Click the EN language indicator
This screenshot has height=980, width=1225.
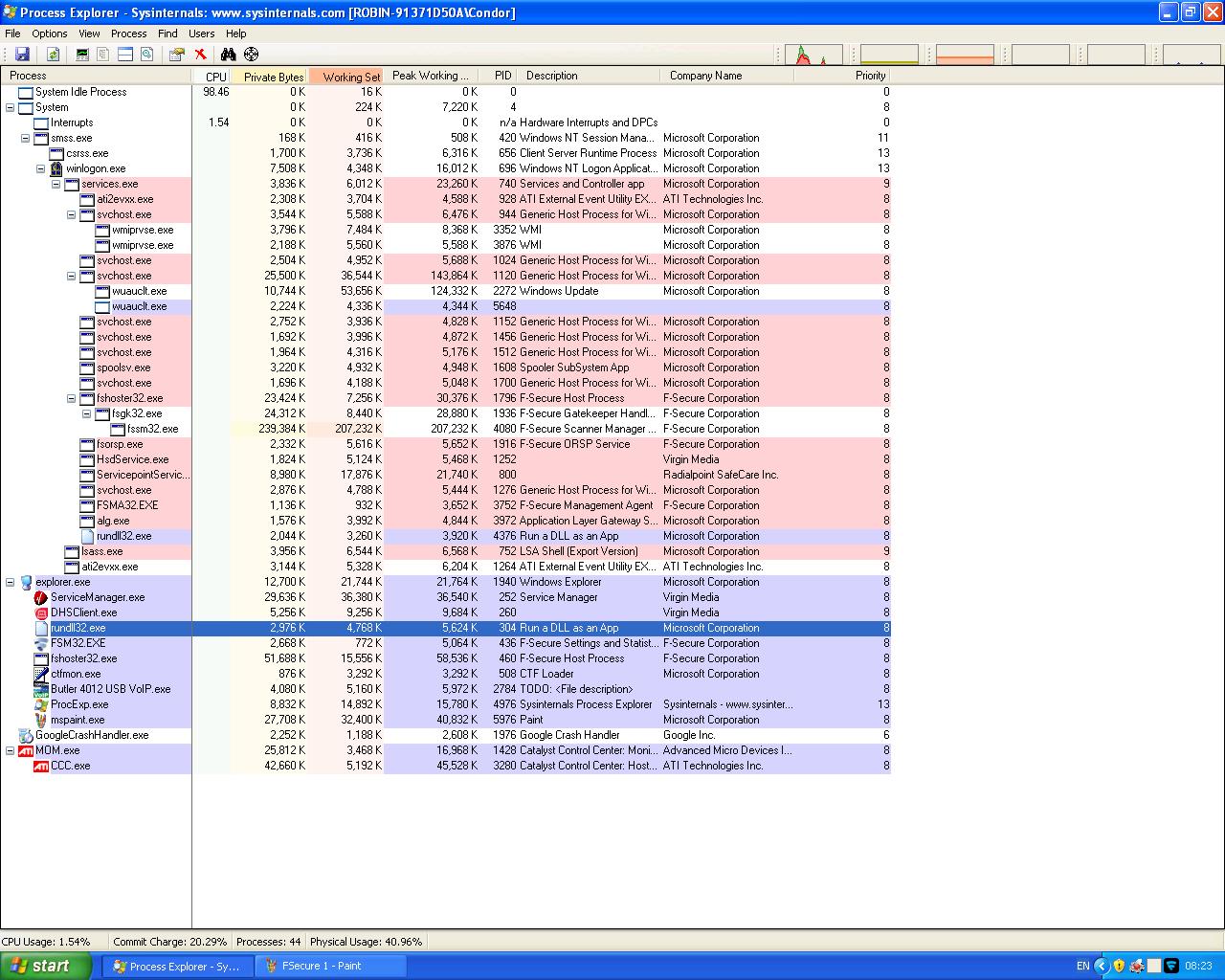(x=1082, y=966)
